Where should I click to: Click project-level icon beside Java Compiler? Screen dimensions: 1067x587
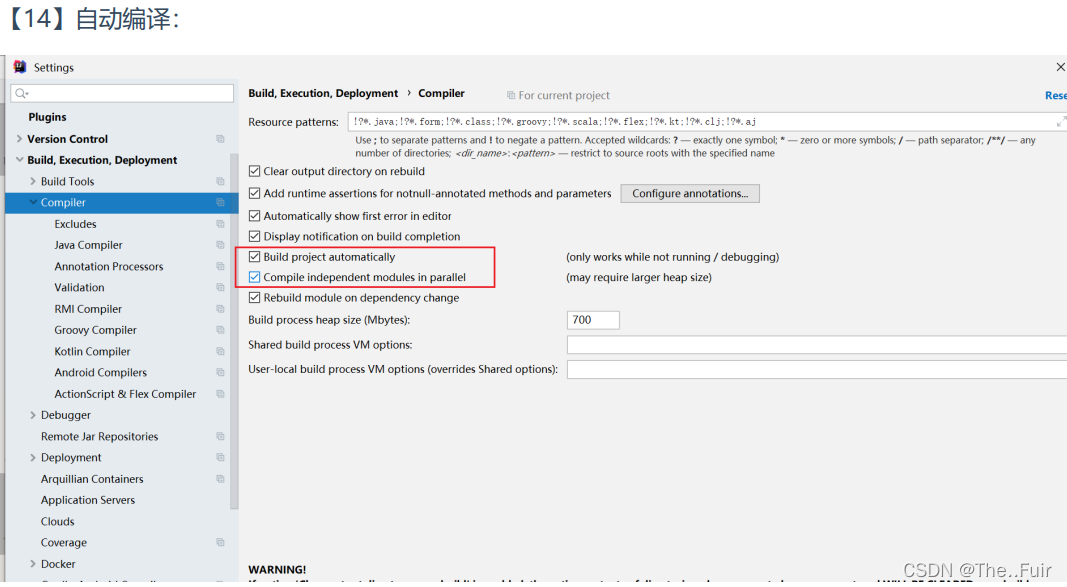coord(220,245)
